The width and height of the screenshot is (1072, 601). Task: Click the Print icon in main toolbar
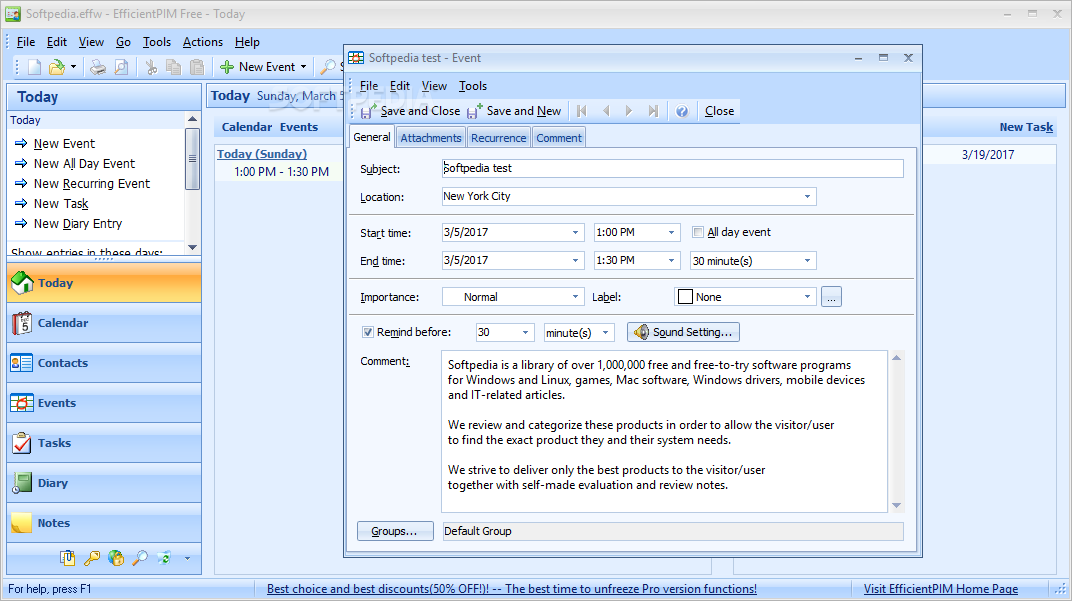tap(98, 66)
